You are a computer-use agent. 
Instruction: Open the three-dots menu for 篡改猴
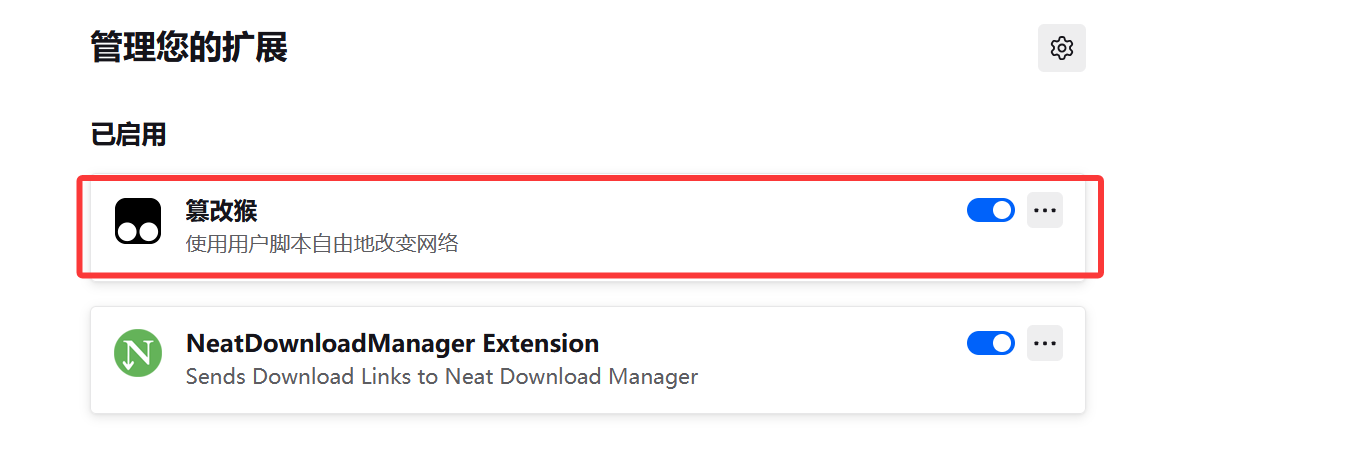tap(1044, 210)
